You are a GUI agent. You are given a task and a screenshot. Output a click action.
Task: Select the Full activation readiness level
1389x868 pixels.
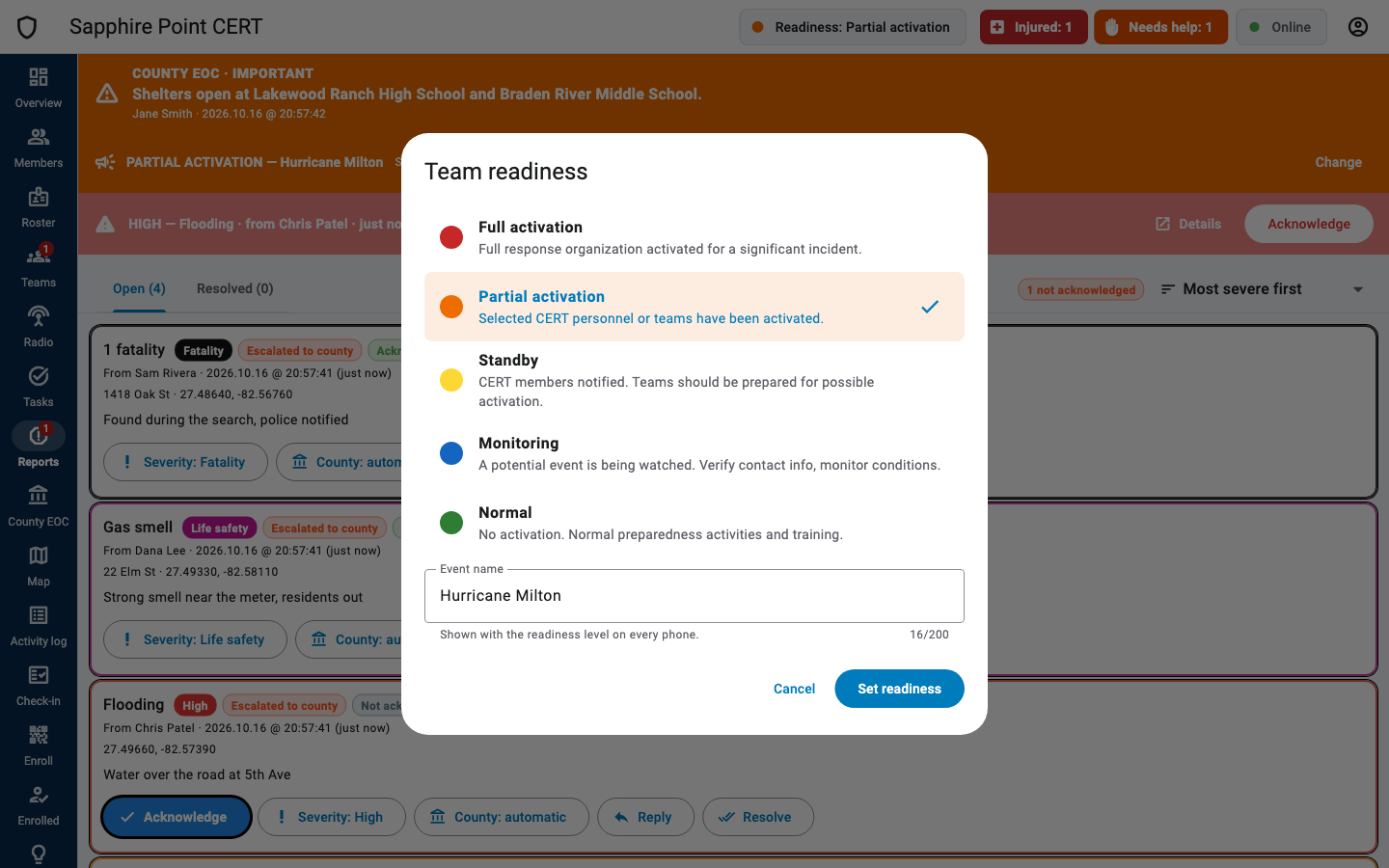[694, 237]
